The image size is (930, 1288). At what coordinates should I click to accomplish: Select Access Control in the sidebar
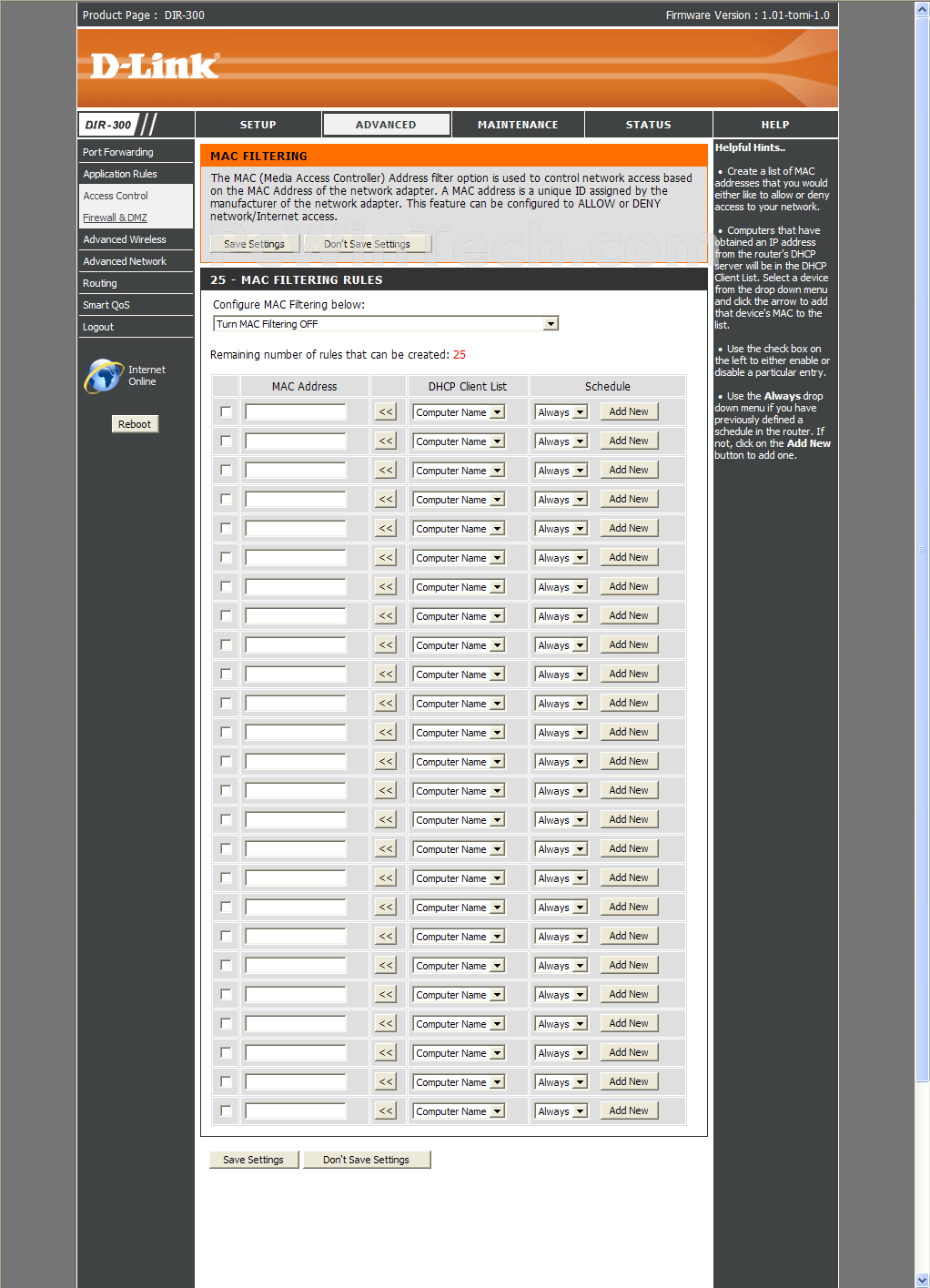(116, 196)
